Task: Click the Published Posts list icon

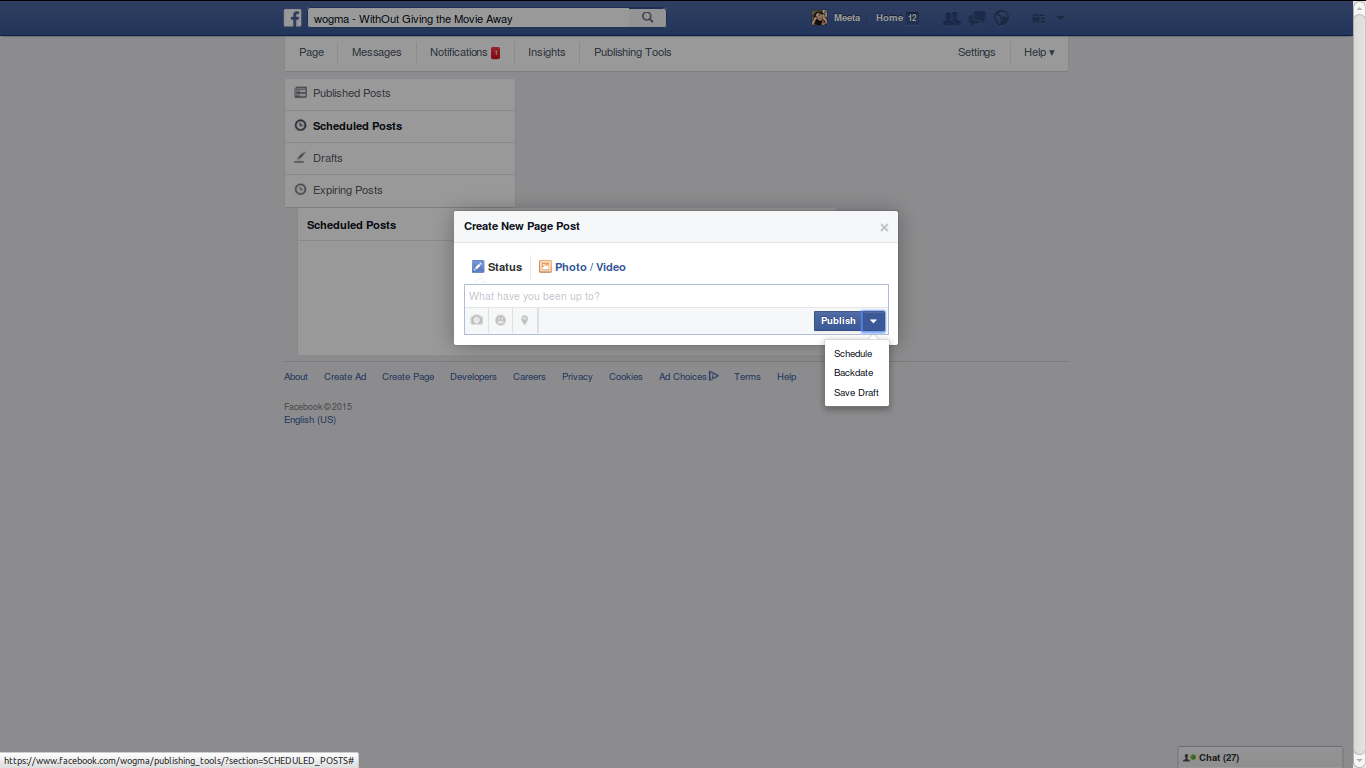Action: (x=300, y=93)
